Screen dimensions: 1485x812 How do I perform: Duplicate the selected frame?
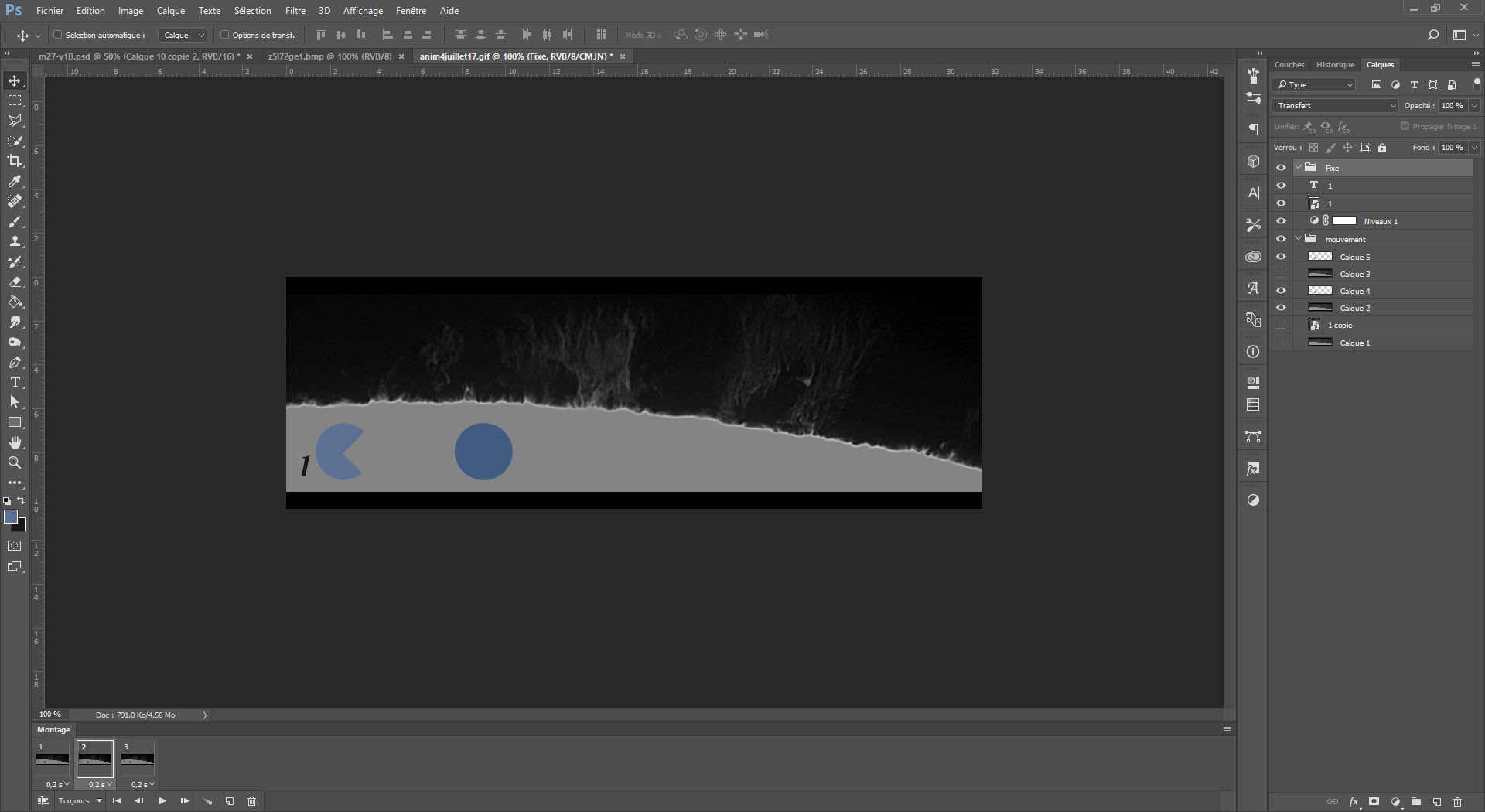click(x=230, y=801)
